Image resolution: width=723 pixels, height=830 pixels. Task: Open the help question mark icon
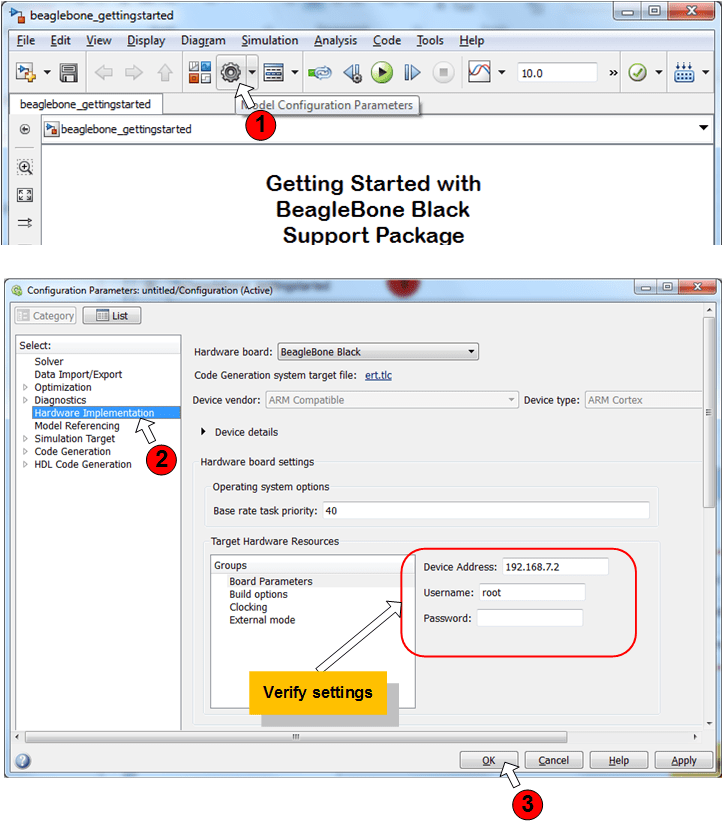pyautogui.click(x=22, y=760)
